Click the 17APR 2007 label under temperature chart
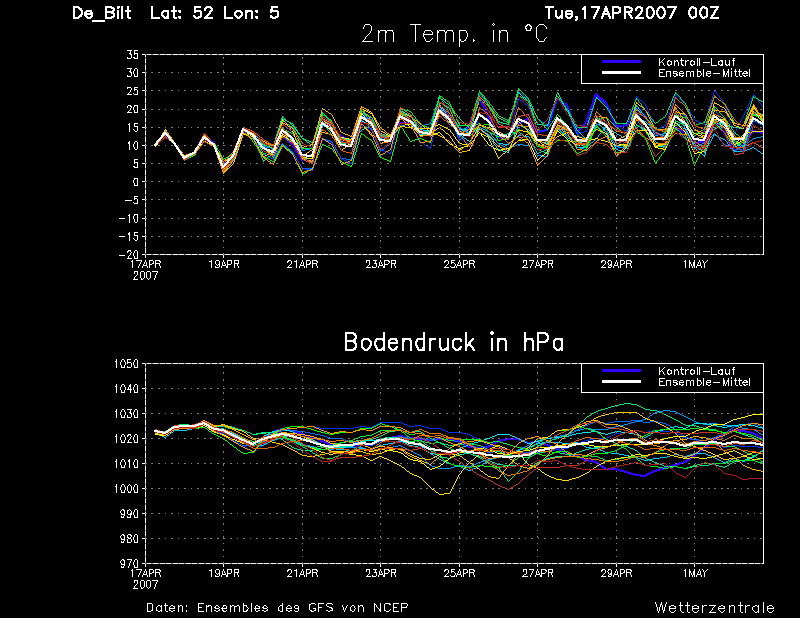Viewport: 800px width, 618px height. 146,269
